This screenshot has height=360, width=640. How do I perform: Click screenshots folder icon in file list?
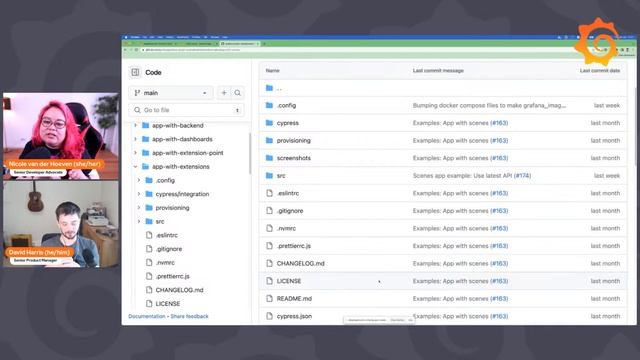(x=269, y=158)
